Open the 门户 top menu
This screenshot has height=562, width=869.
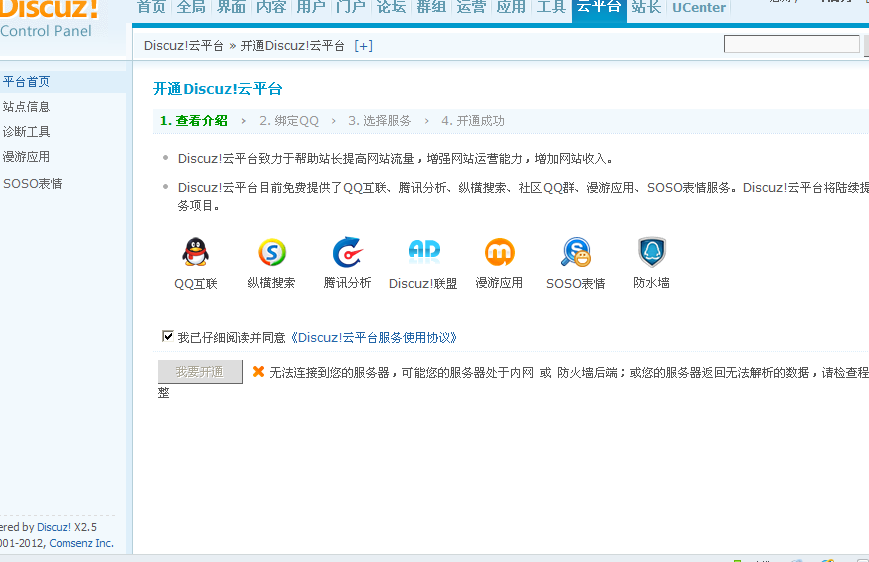coord(351,7)
